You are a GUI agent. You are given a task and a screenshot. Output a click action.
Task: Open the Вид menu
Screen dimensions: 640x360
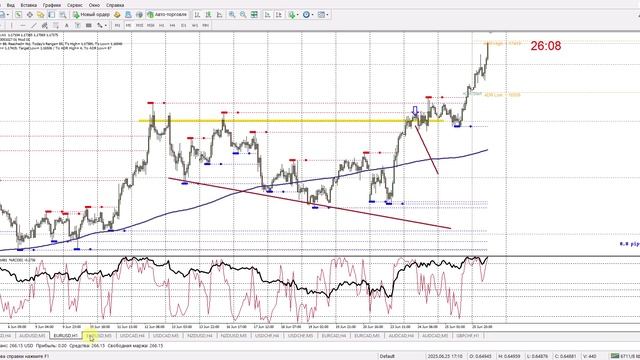coord(11,5)
